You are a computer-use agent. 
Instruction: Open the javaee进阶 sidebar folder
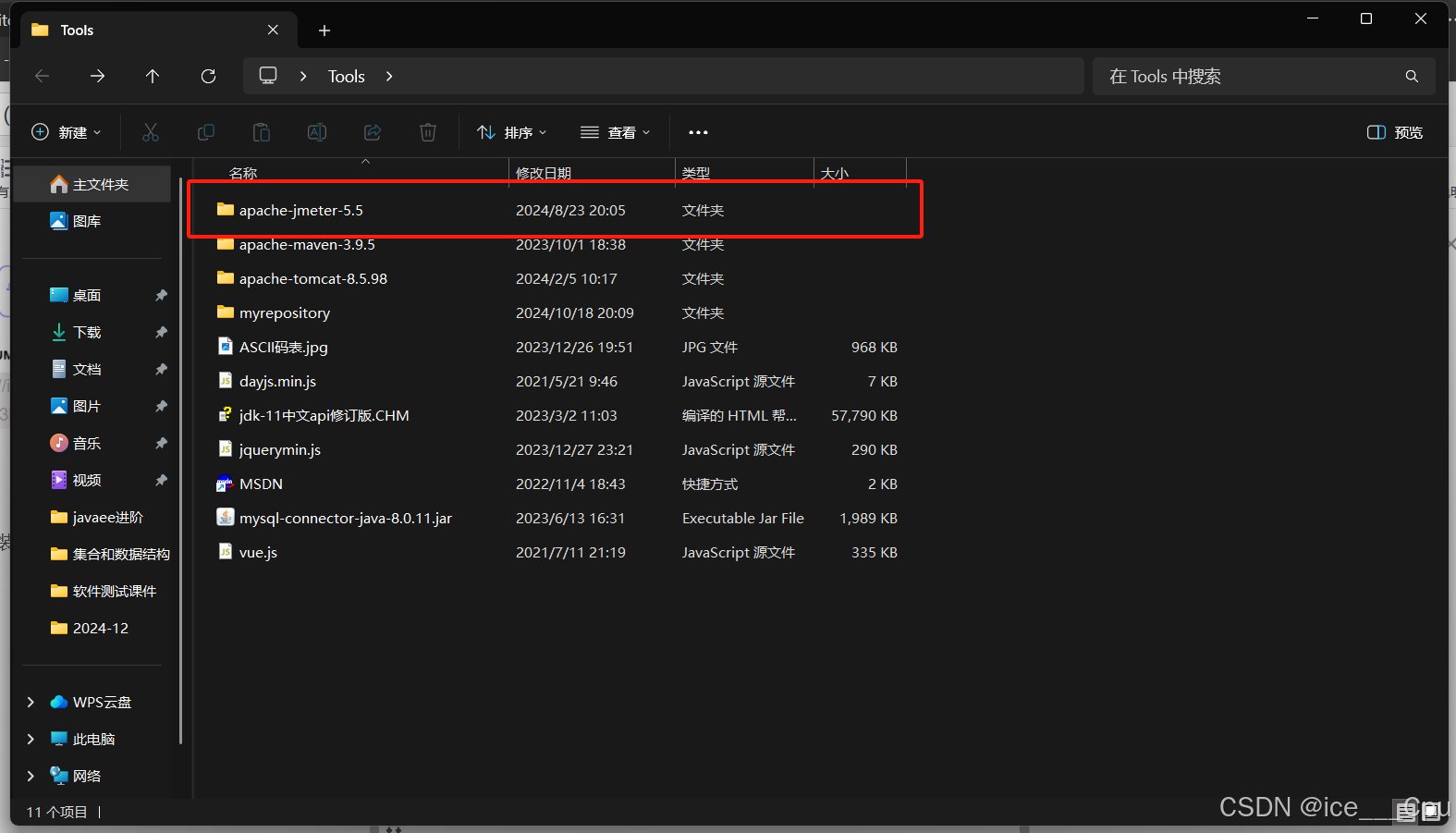[x=95, y=518]
